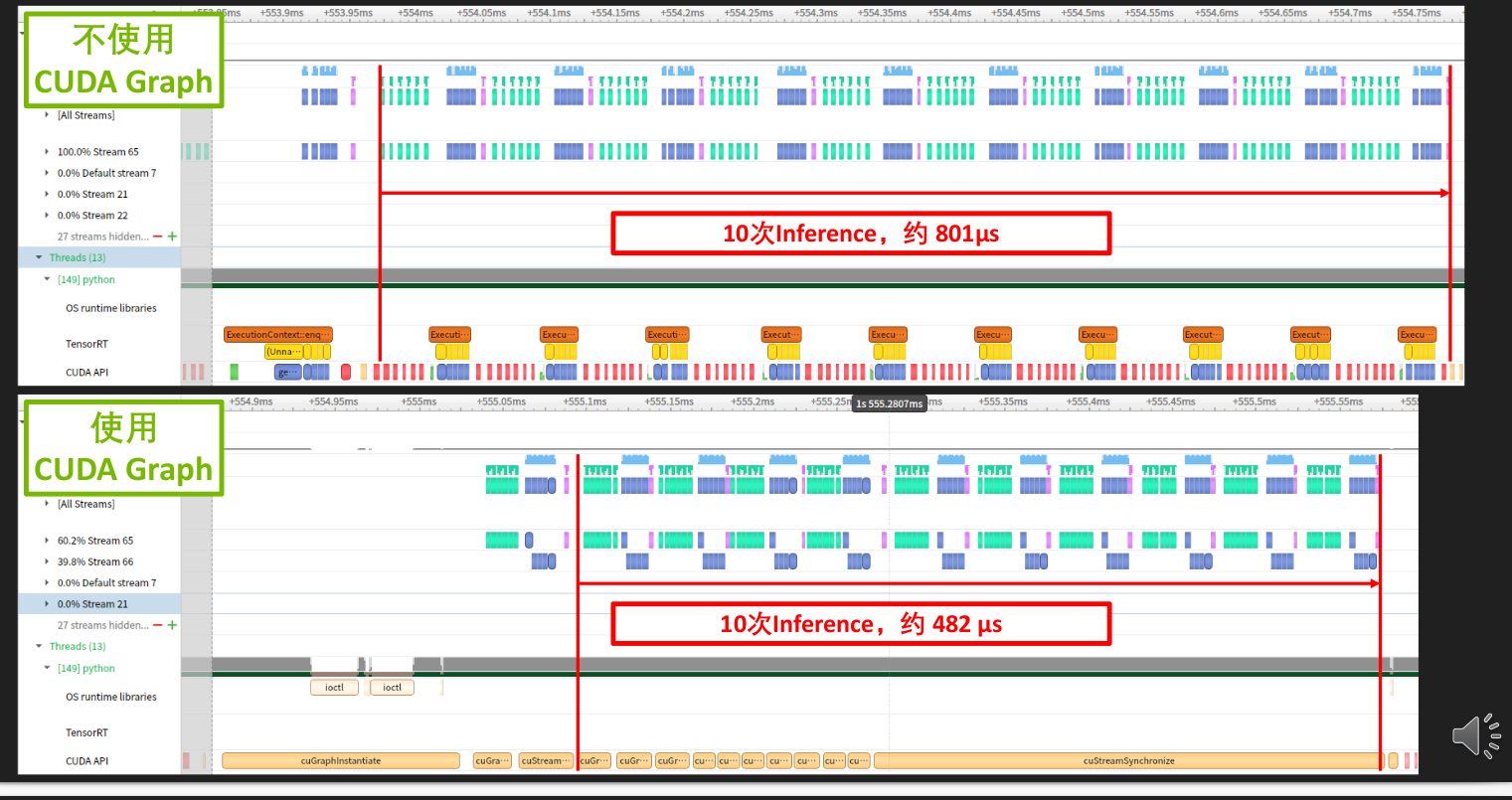Expand [All Streams] in the top panel
This screenshot has height=800, width=1512.
coord(47,115)
